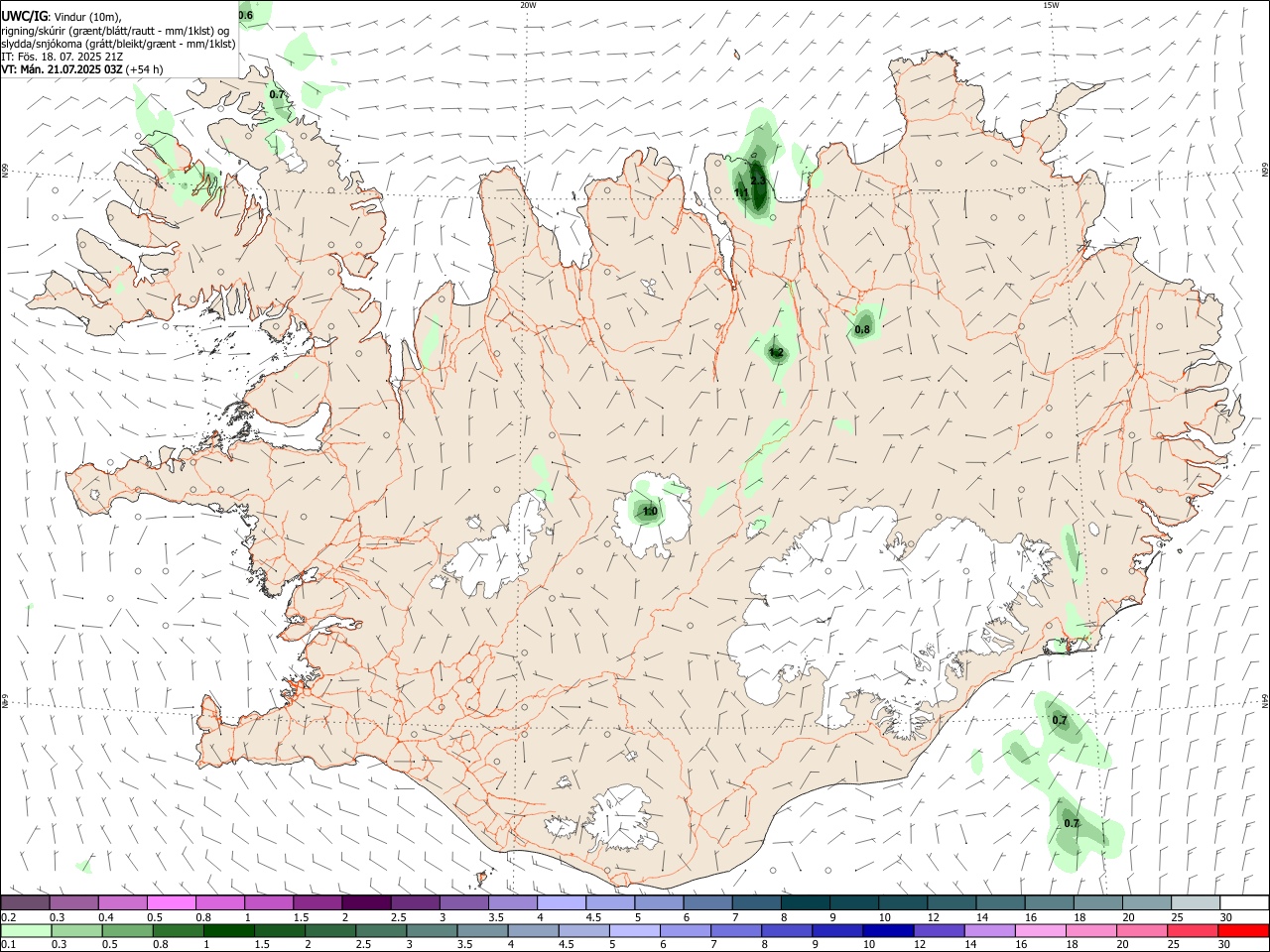1270x952 pixels.
Task: Click the '(+54 h)' forecast offset text
Action: [145, 69]
